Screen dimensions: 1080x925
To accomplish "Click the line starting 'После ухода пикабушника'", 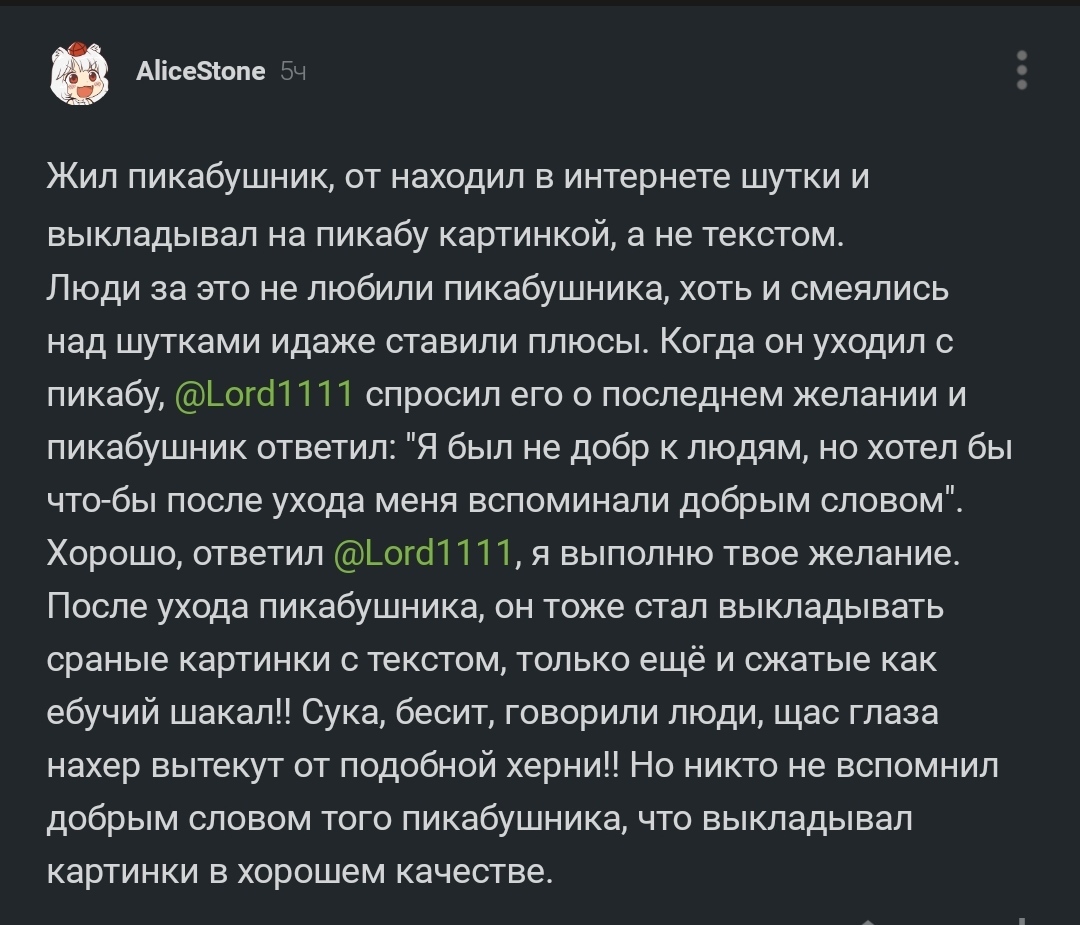I will coord(495,606).
